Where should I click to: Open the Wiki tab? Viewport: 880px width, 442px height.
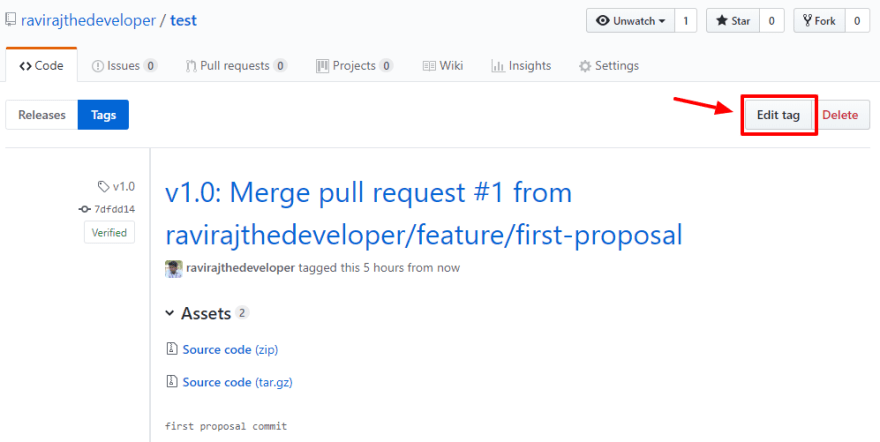click(443, 66)
